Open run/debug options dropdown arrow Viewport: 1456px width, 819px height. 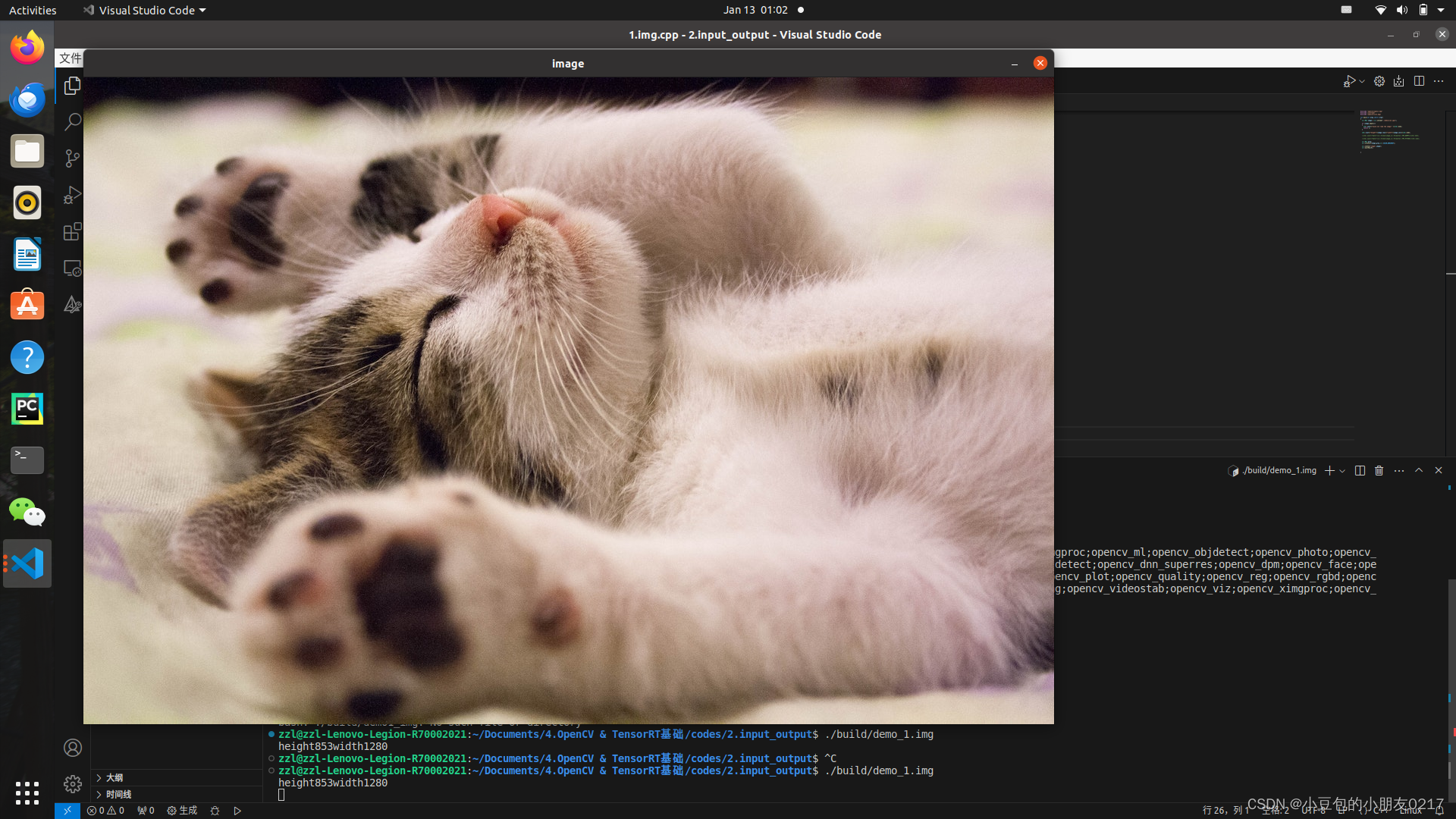(x=1362, y=81)
